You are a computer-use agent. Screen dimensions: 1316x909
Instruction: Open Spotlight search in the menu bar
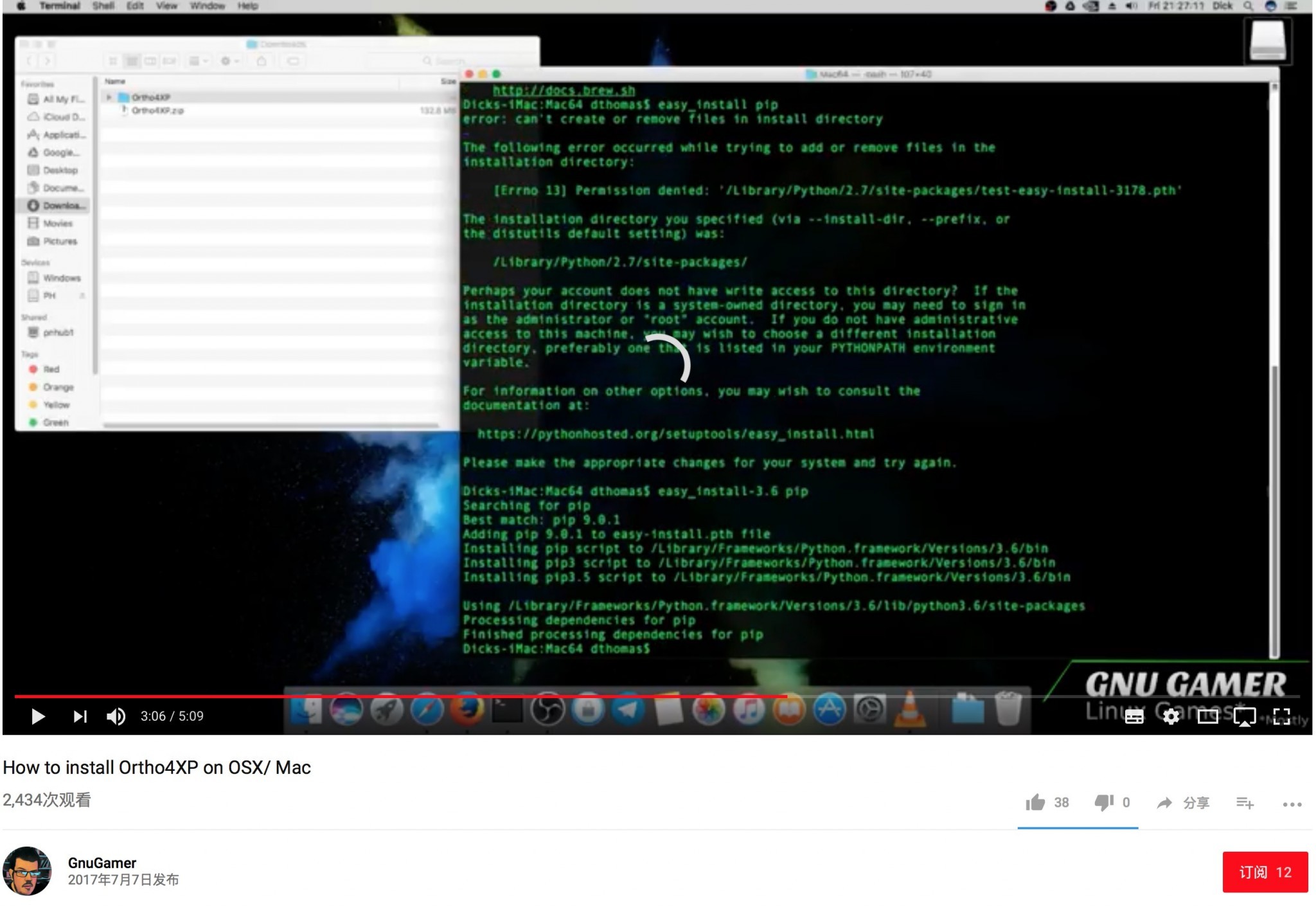(x=1248, y=6)
